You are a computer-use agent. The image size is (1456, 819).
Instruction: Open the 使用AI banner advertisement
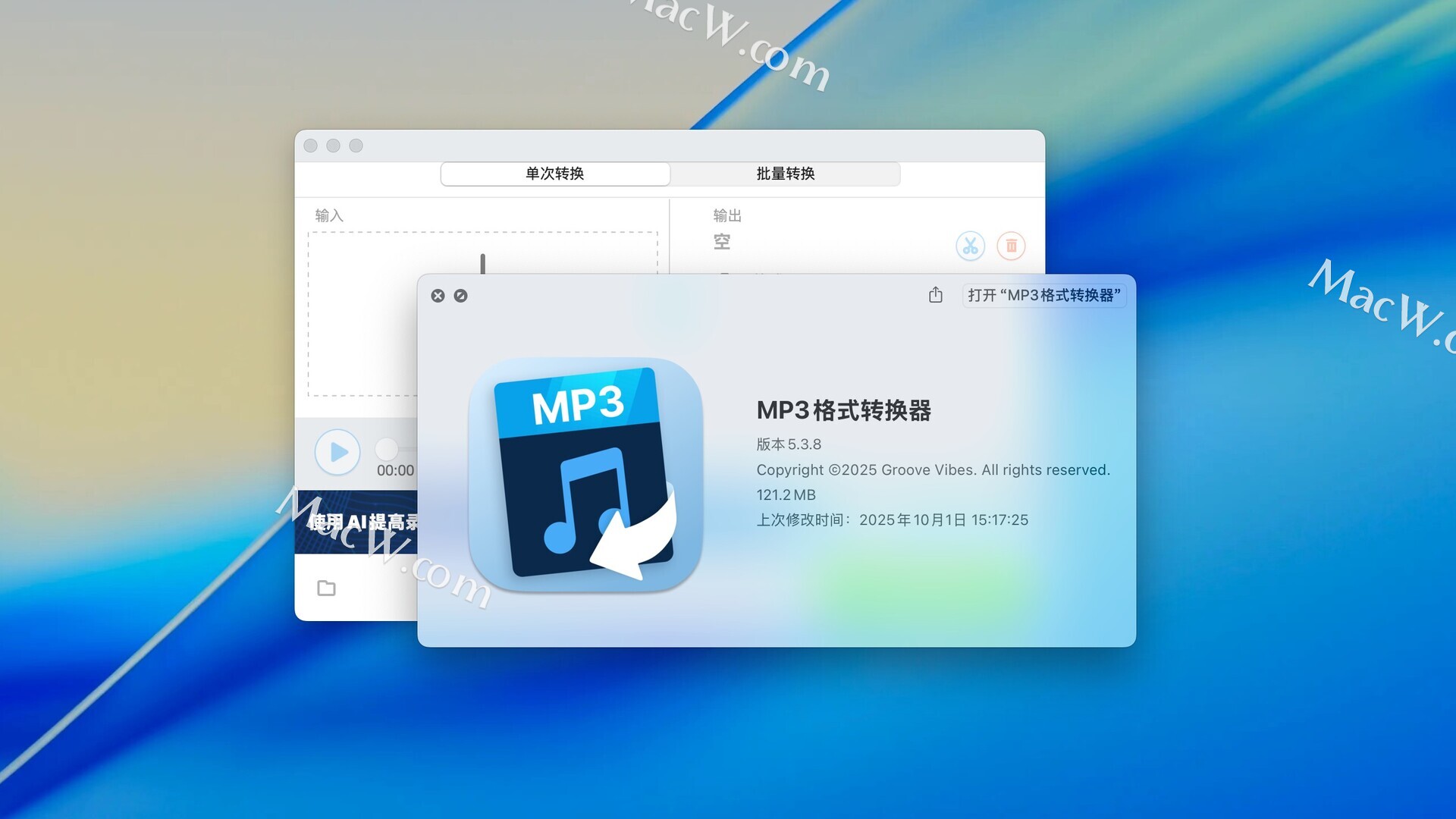click(x=356, y=522)
